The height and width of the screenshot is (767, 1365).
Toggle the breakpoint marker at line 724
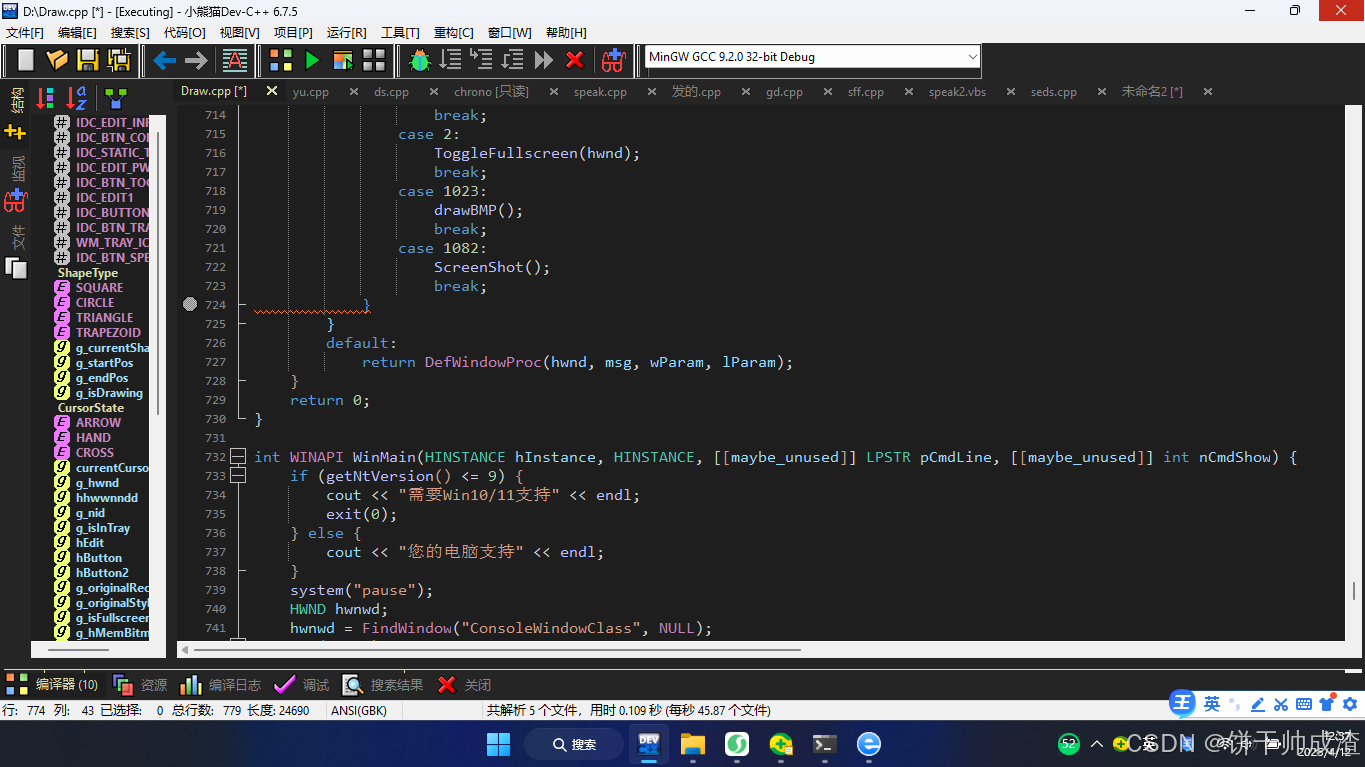coord(190,305)
